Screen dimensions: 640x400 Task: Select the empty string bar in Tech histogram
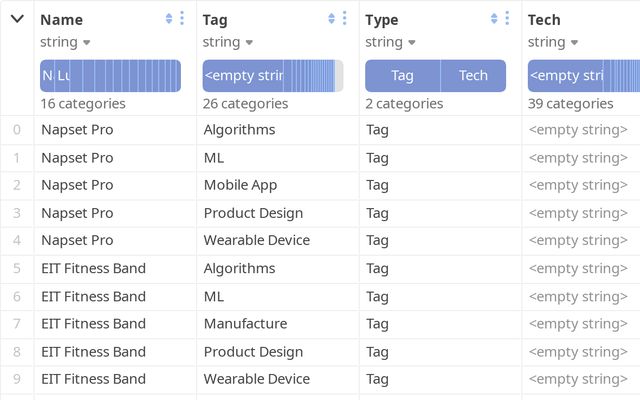(566, 76)
